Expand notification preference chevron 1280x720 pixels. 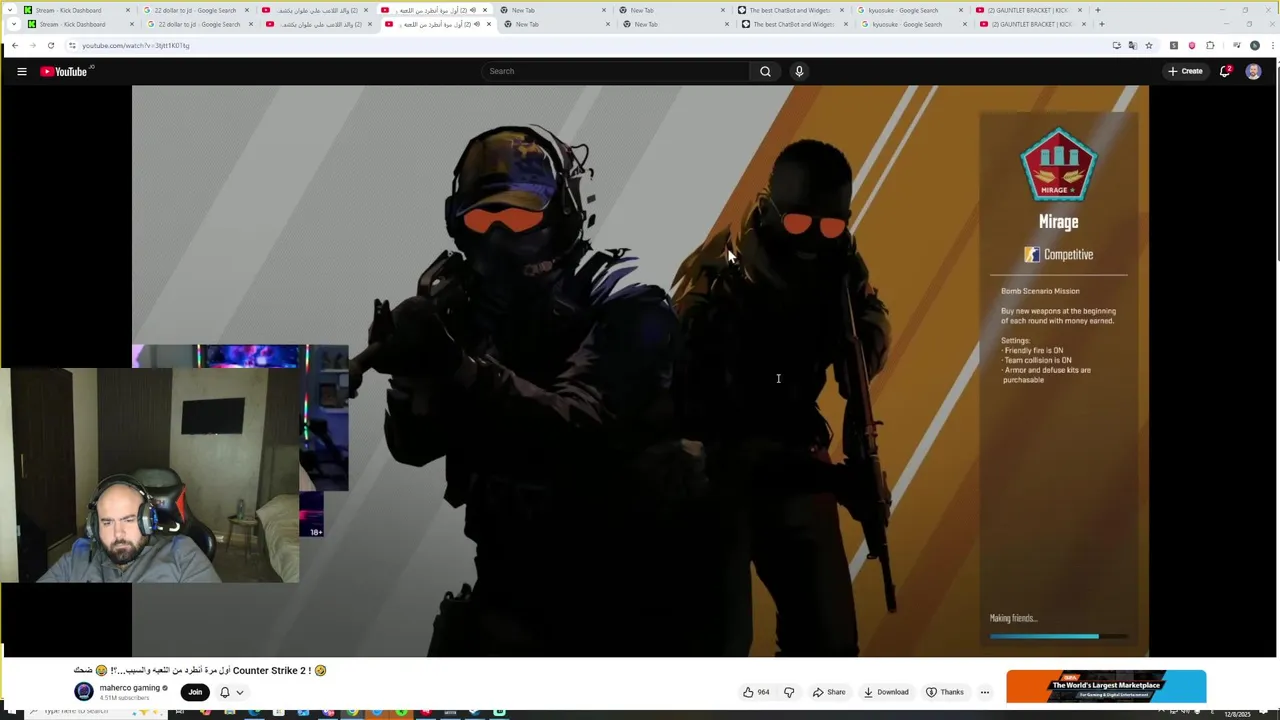[x=240, y=692]
